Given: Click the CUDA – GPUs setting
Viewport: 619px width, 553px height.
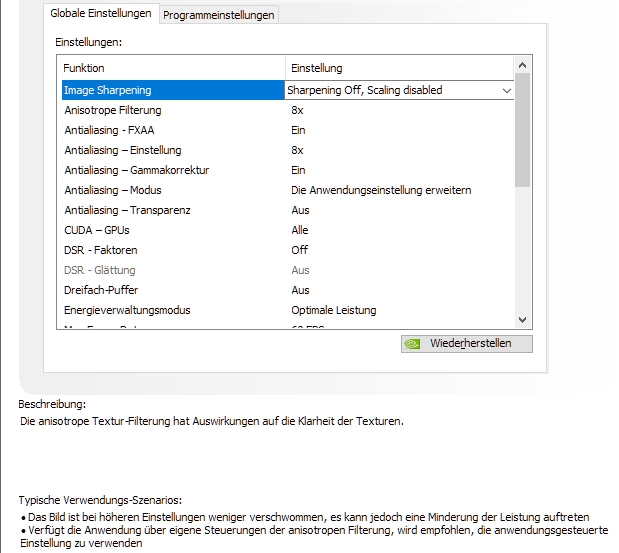Looking at the screenshot, I should (x=96, y=230).
